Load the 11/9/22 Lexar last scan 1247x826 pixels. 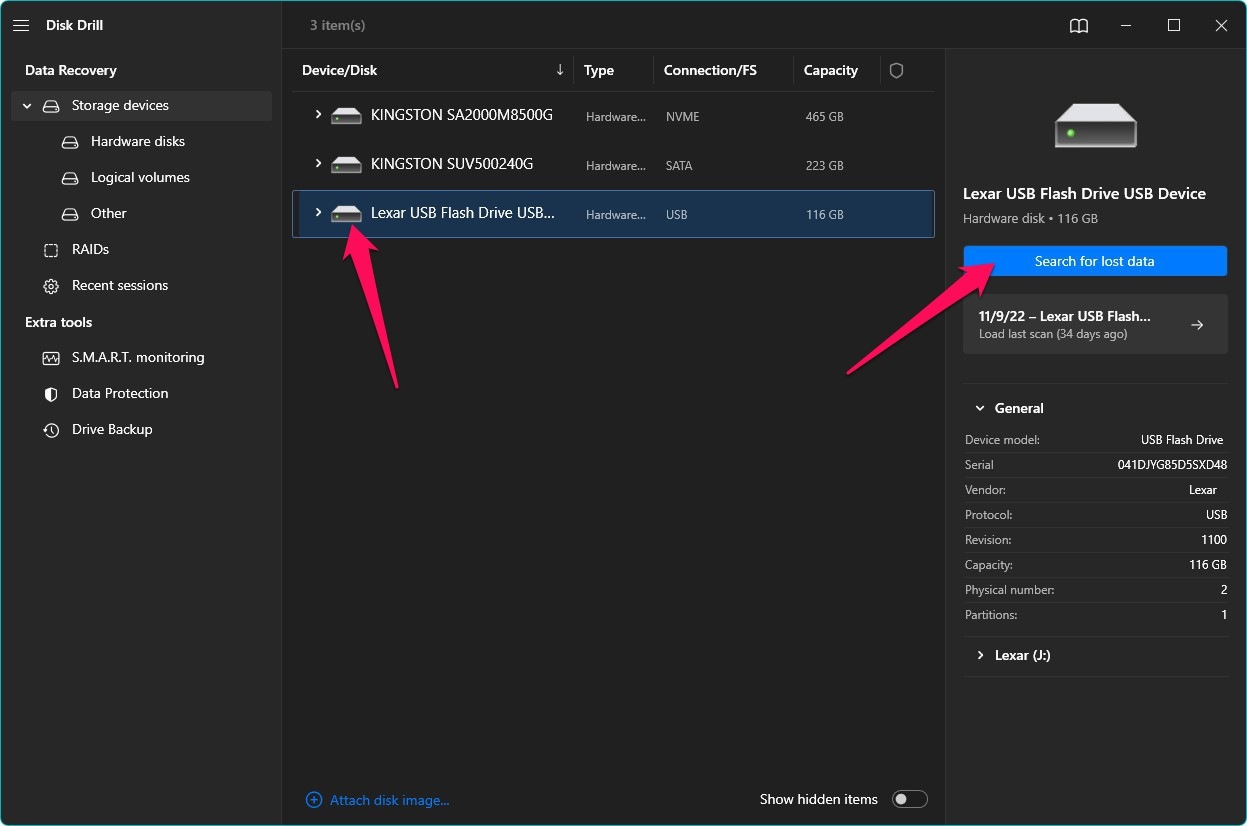coord(1095,324)
